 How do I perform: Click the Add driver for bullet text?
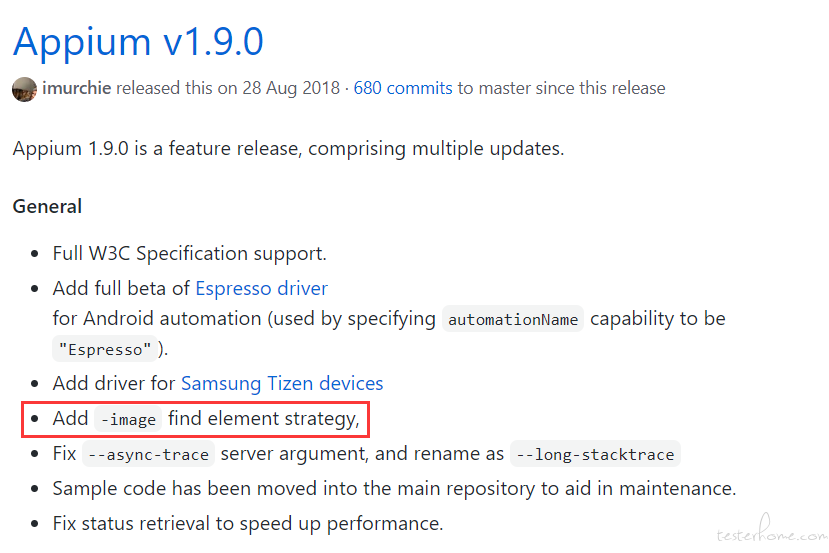click(x=114, y=383)
